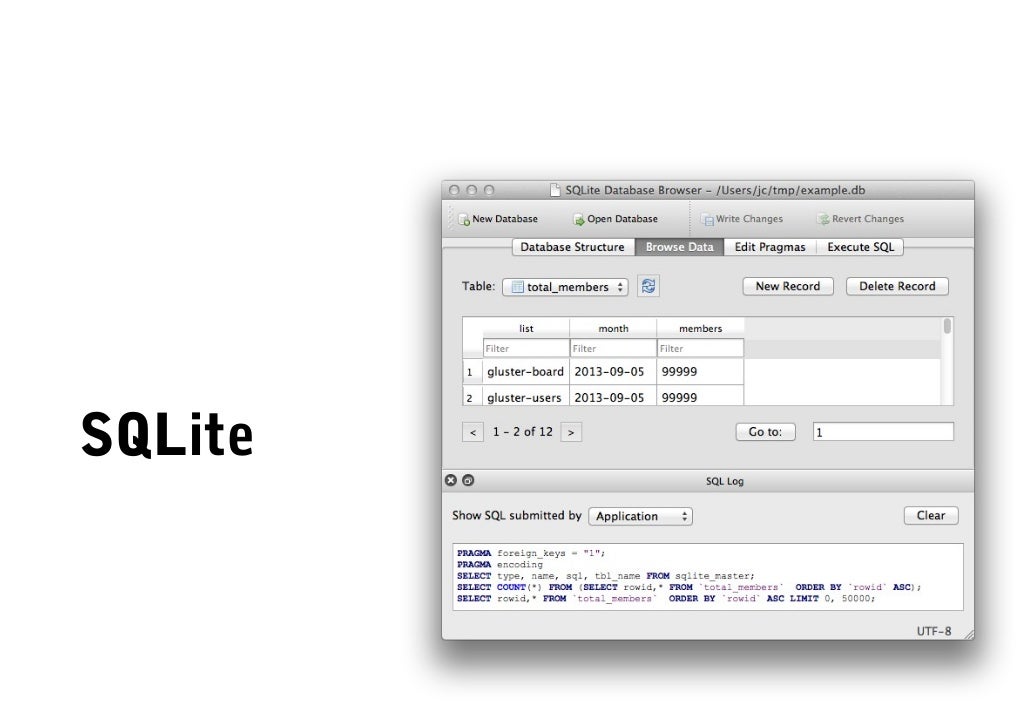The height and width of the screenshot is (709, 1024).
Task: Click the Open Database toolbar icon
Action: click(579, 219)
